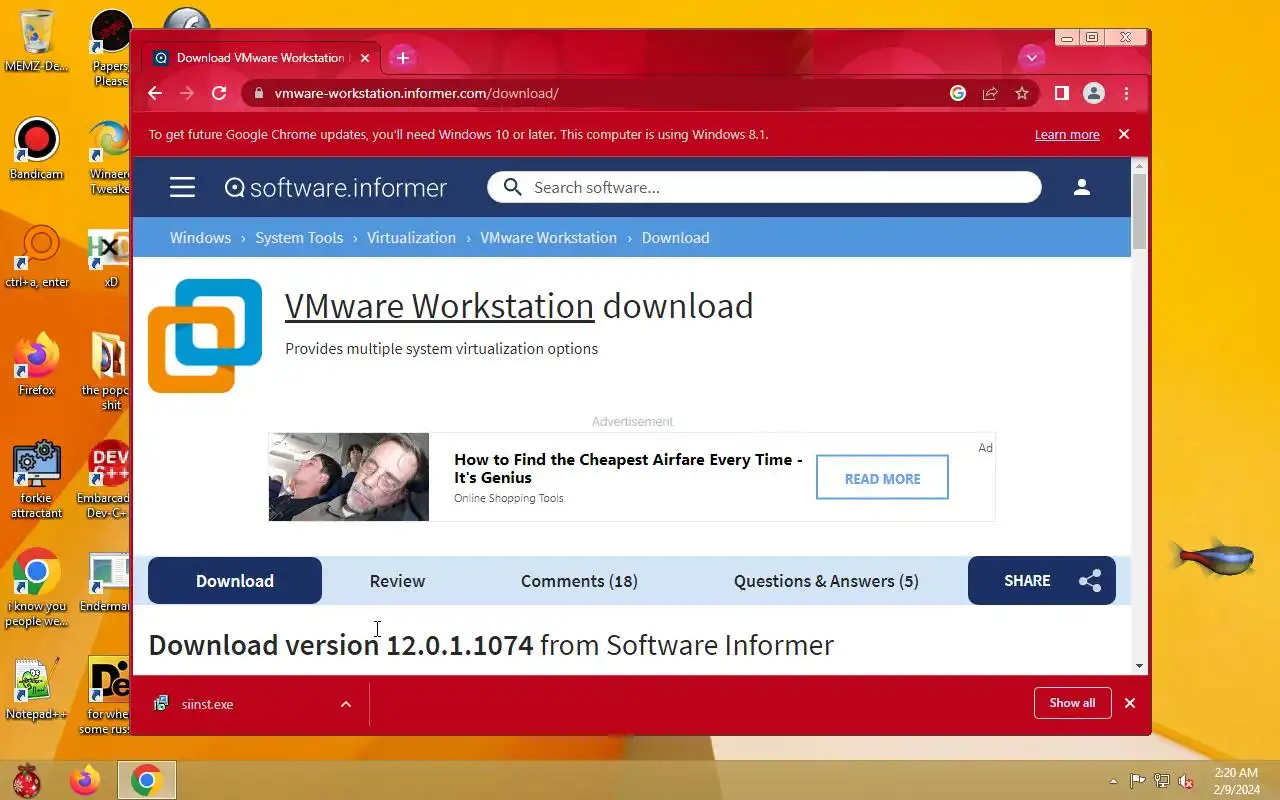This screenshot has width=1280, height=800.
Task: Open Firefox desktop shortcut
Action: tap(37, 365)
